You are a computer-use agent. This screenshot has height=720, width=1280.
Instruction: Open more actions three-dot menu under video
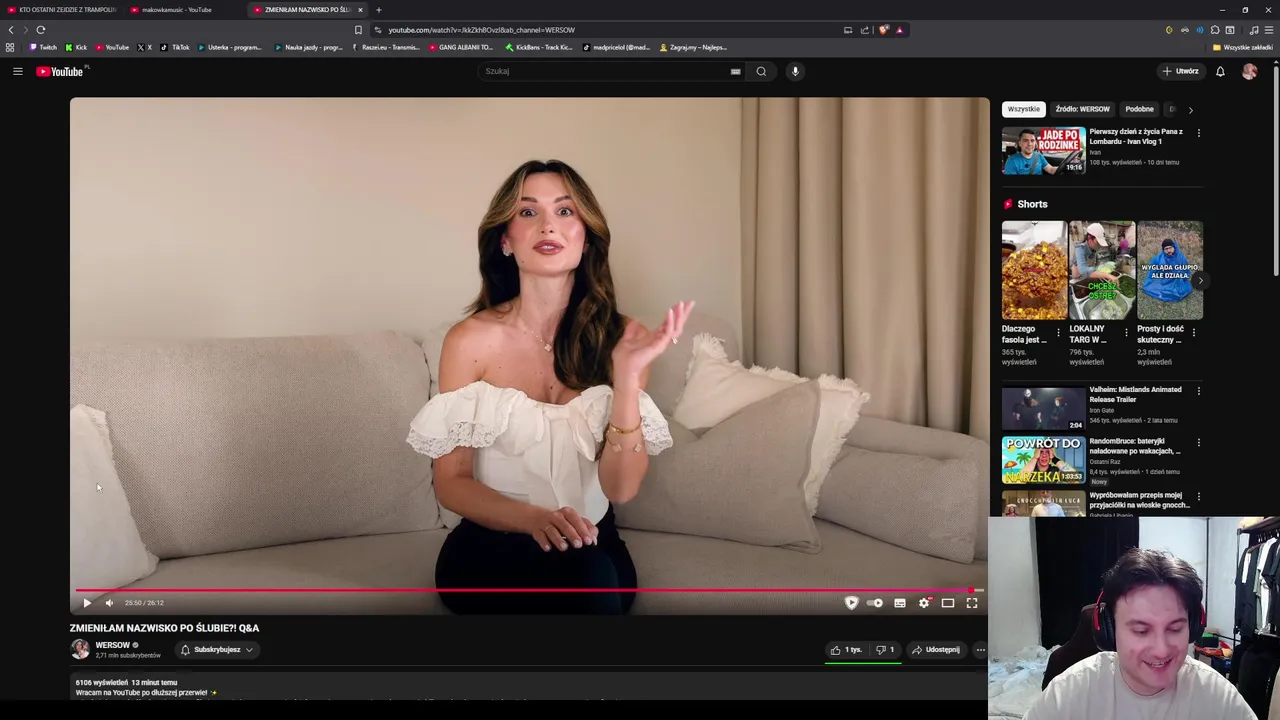tap(980, 650)
